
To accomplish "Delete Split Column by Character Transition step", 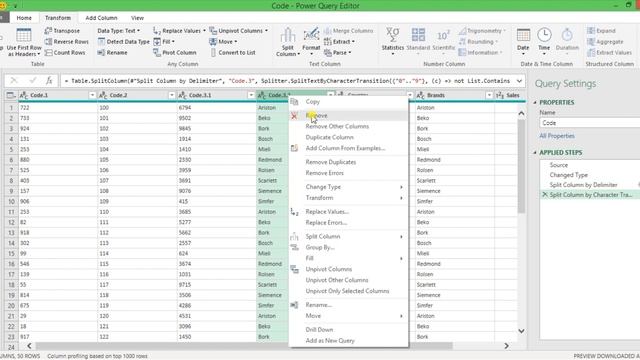I will (544, 195).
